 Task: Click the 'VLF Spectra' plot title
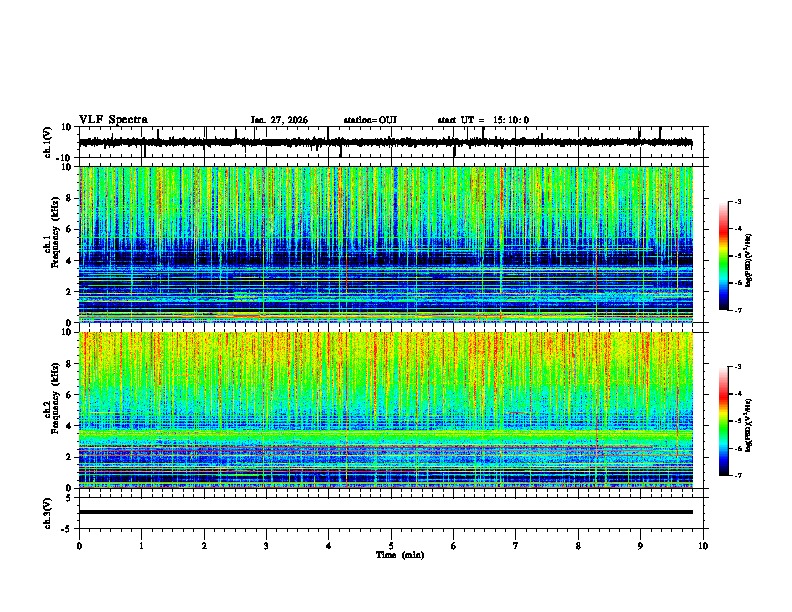pyautogui.click(x=113, y=120)
